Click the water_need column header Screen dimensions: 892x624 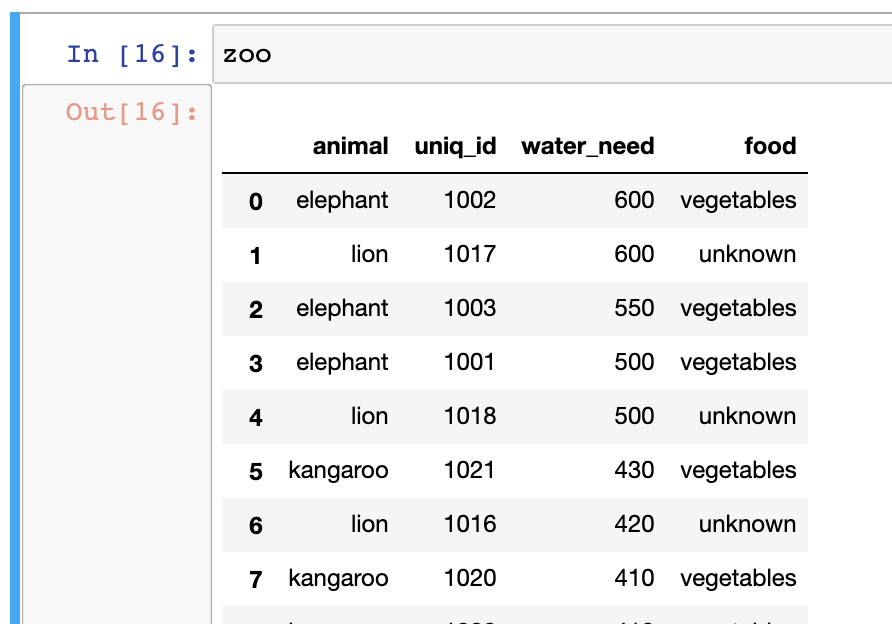(587, 146)
